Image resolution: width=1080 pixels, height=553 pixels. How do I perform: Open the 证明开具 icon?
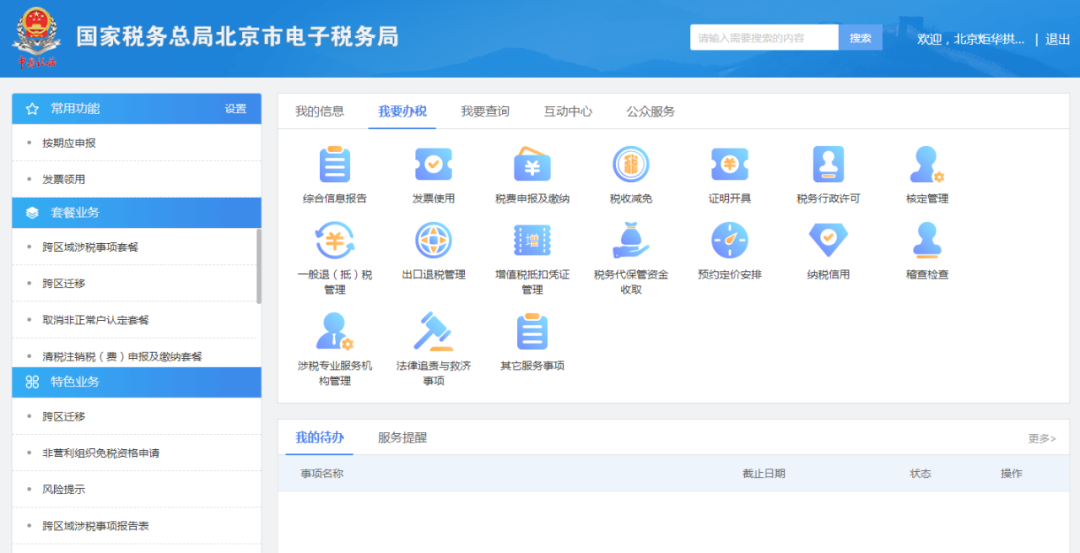tap(730, 165)
